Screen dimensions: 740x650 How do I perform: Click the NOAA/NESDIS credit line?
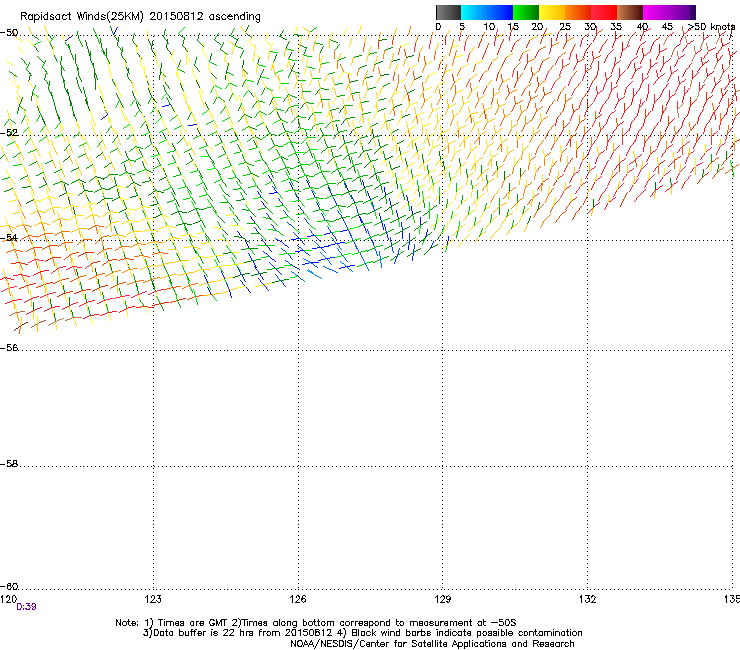coord(432,644)
